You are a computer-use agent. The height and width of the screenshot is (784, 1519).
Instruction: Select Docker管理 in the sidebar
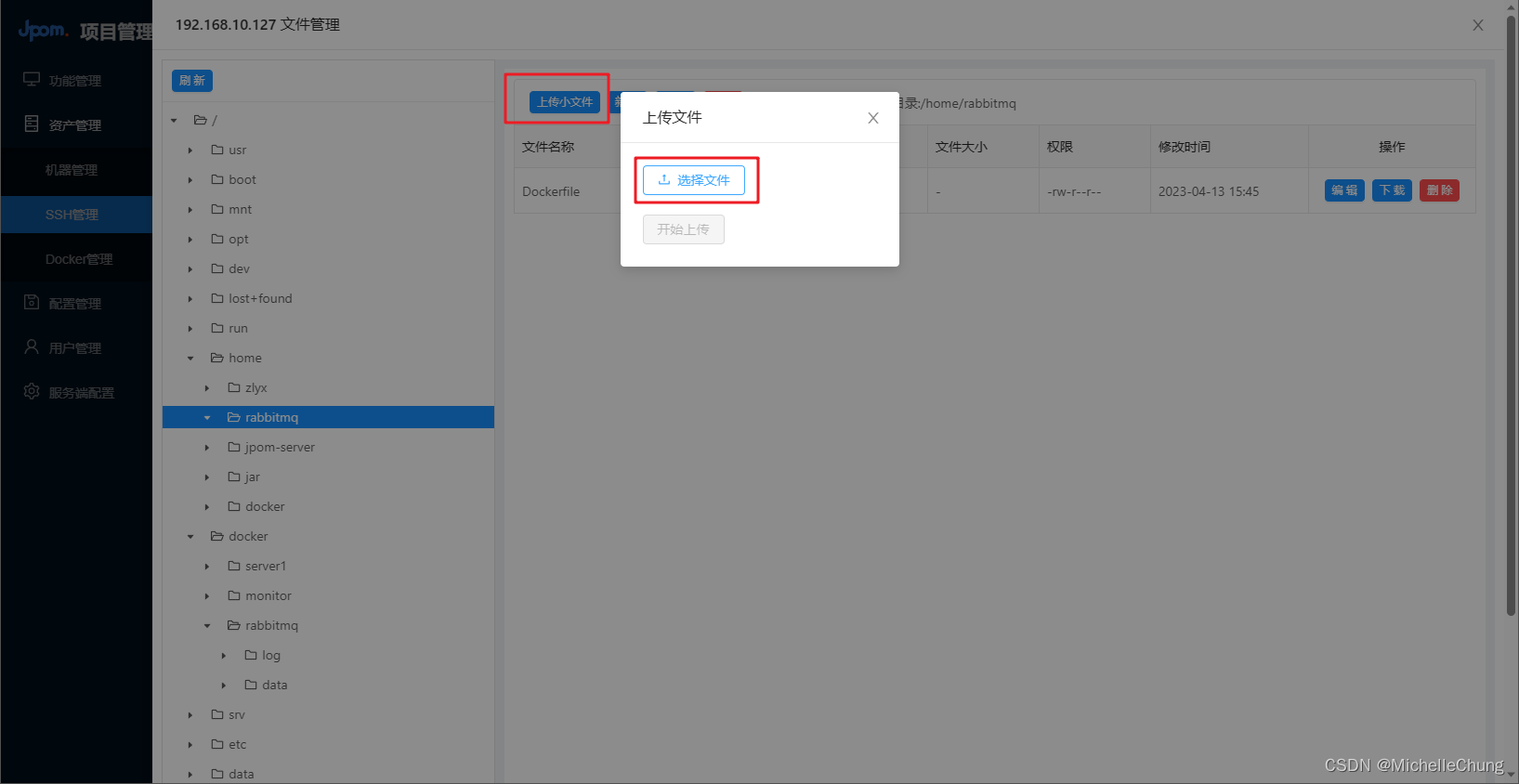tap(76, 259)
